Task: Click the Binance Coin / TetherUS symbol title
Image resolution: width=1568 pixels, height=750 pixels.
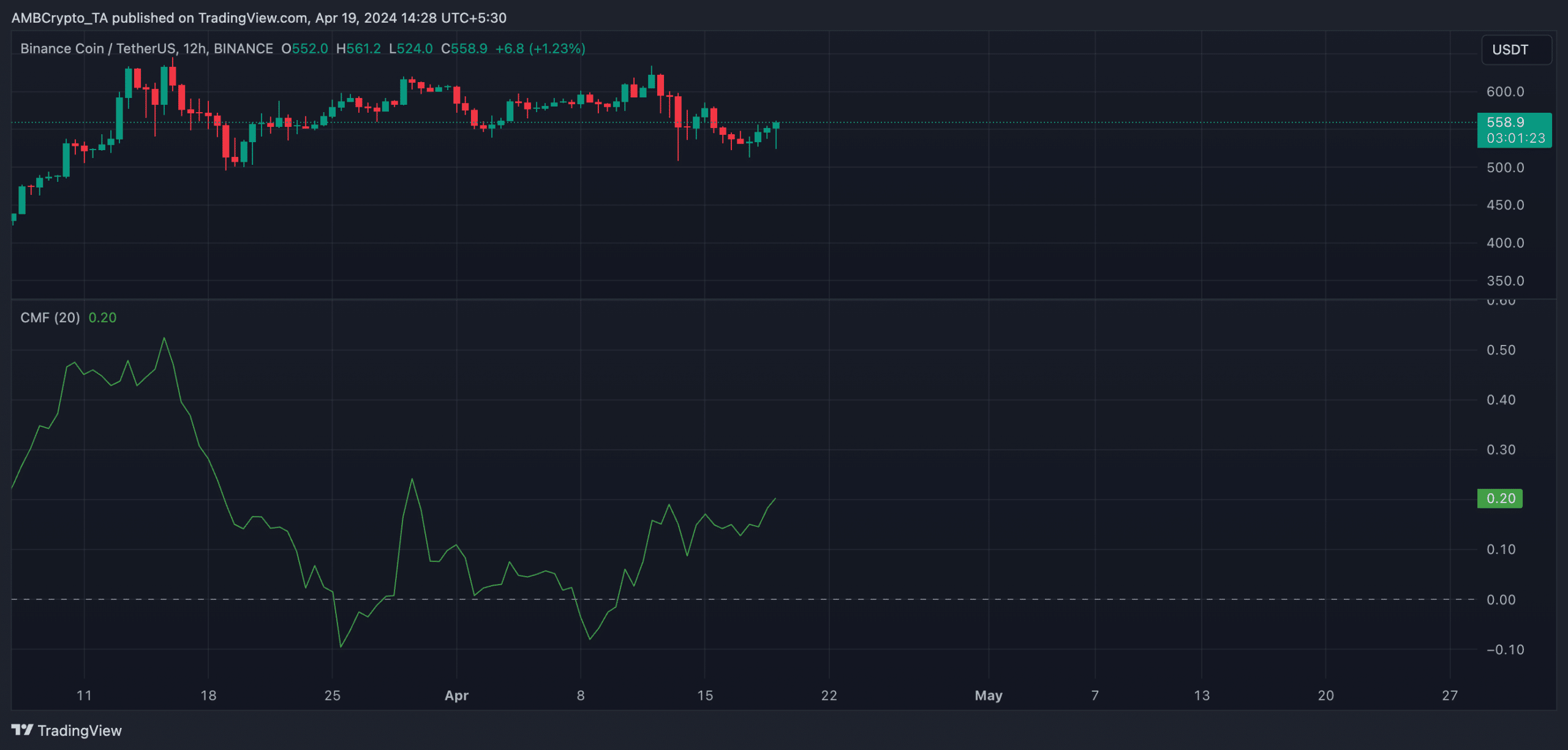Action: [x=146, y=48]
